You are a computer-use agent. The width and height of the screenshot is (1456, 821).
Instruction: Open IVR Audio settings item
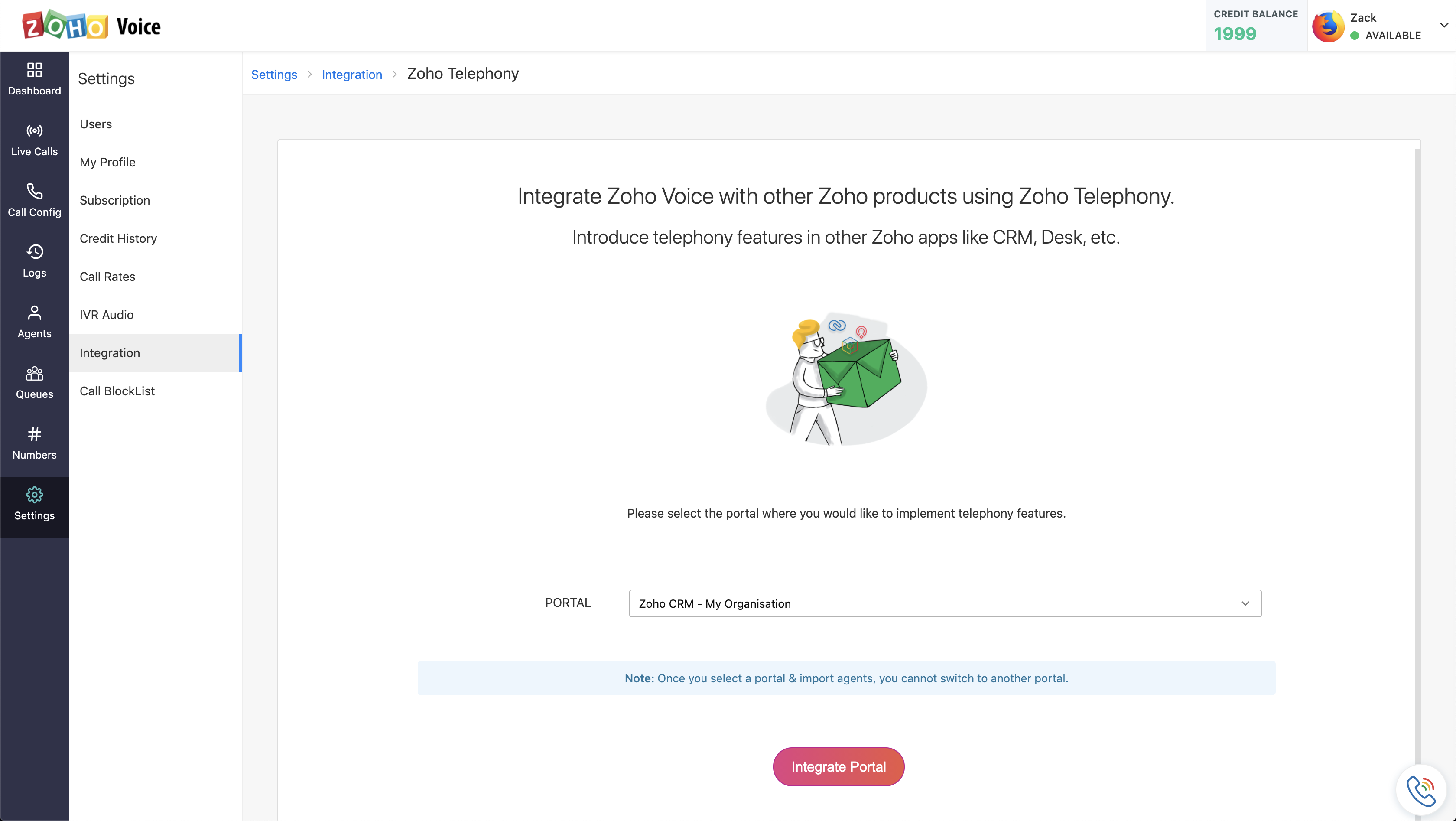coord(106,314)
